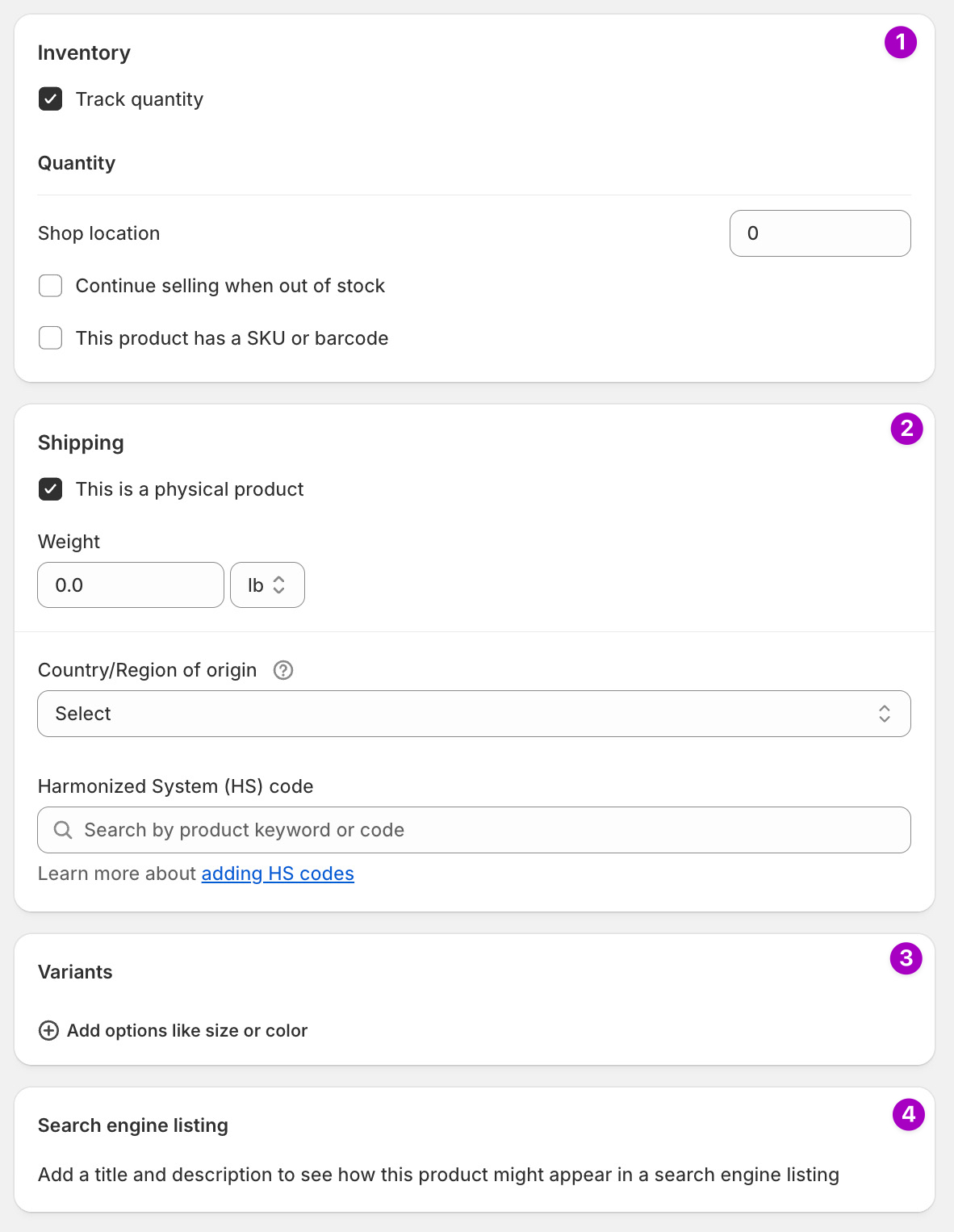Image resolution: width=954 pixels, height=1232 pixels.
Task: Click the Weight value input field
Action: [x=131, y=585]
